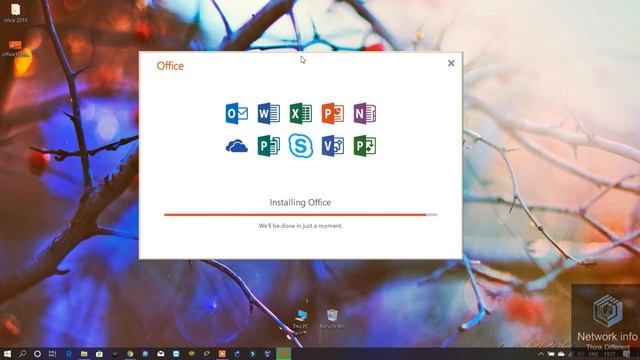The height and width of the screenshot is (360, 640).
Task: Open the Action Center notifications icon
Action: click(x=627, y=354)
